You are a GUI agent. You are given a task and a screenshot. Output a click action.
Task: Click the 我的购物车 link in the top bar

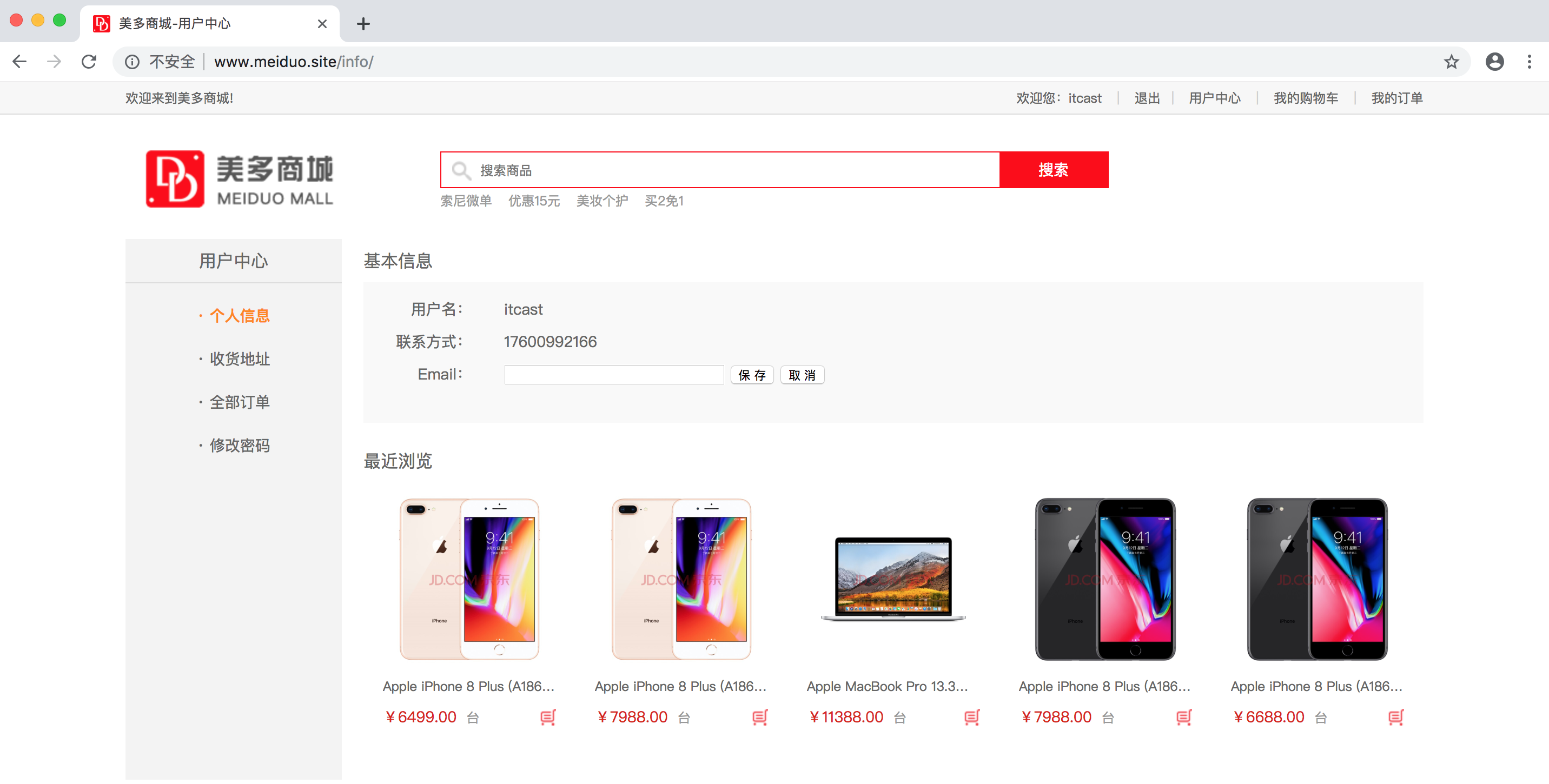(x=1306, y=98)
